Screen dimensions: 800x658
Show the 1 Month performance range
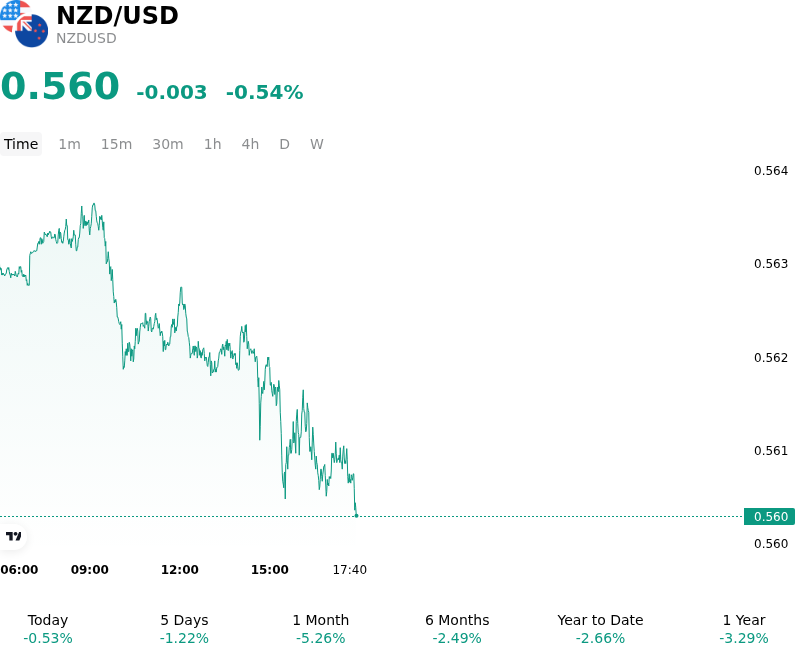tap(320, 629)
